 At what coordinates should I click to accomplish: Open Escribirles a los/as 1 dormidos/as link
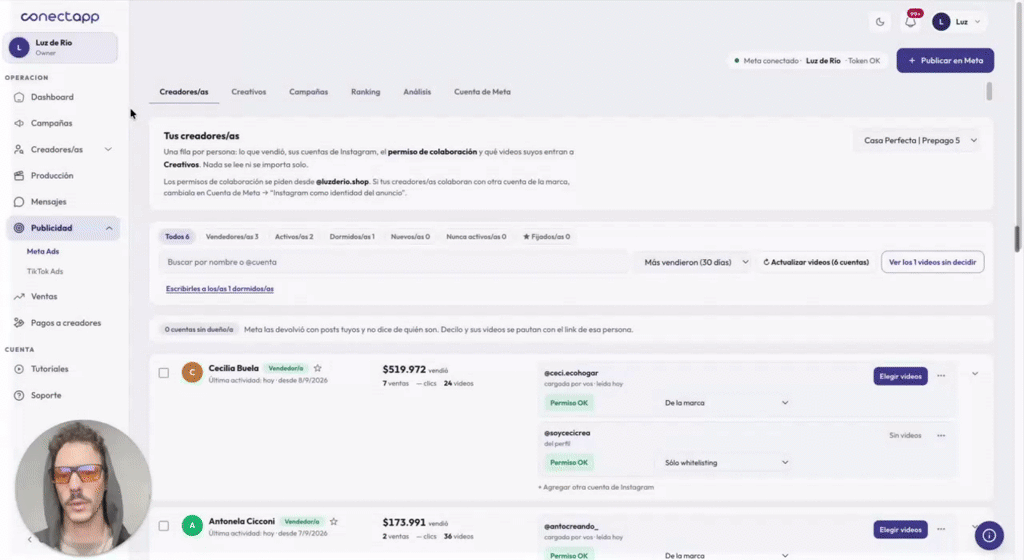(x=219, y=288)
